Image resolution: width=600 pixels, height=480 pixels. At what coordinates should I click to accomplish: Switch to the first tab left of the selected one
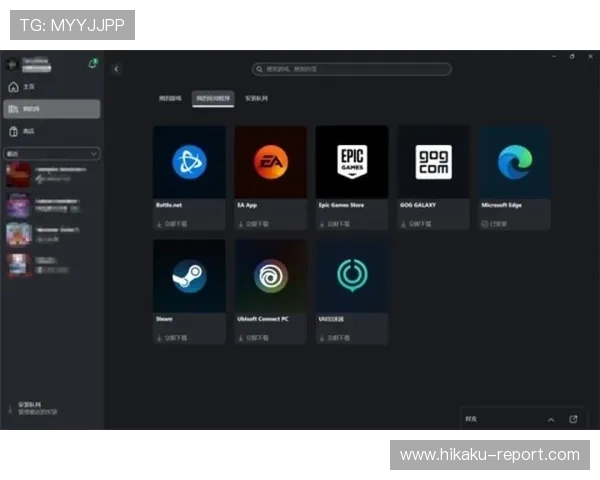[171, 99]
